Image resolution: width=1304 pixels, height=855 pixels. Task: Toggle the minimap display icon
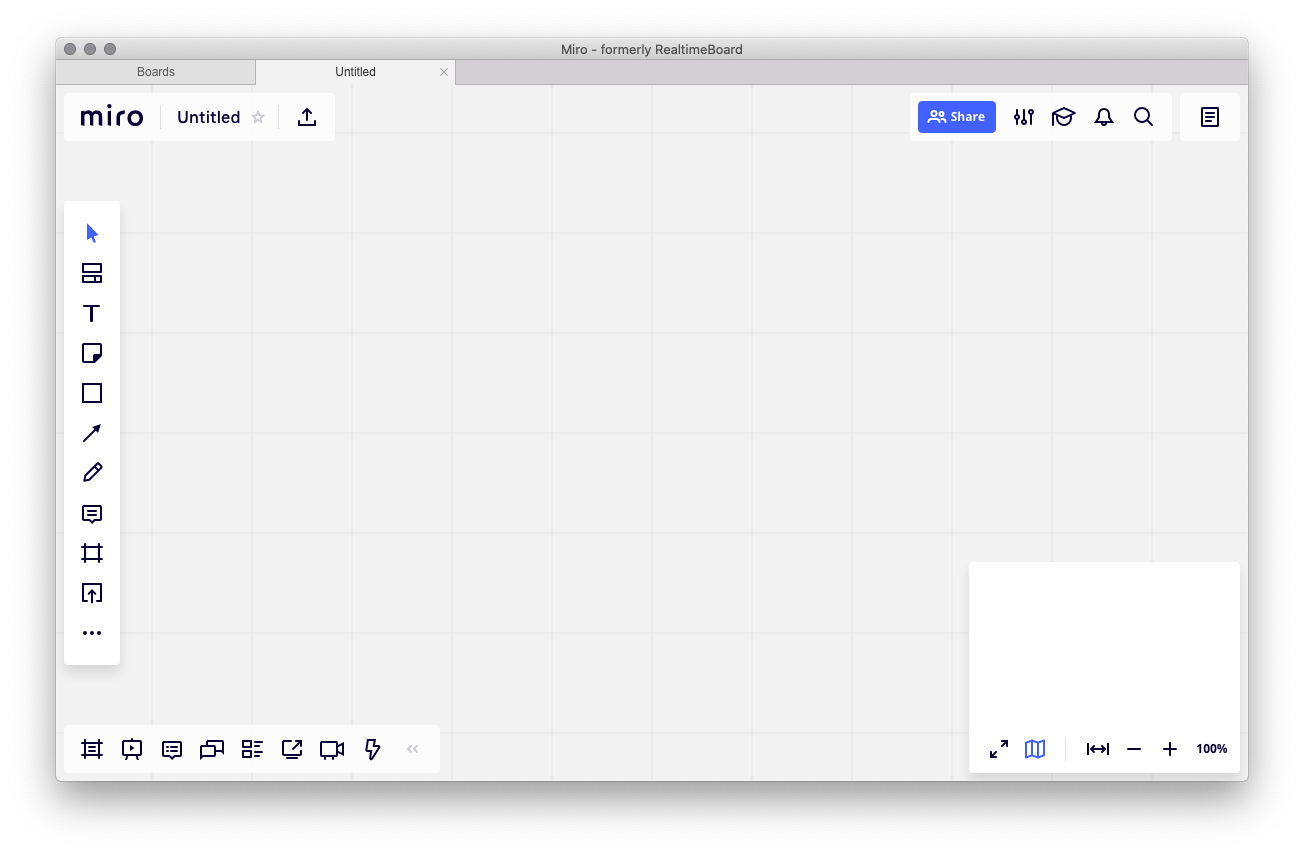[x=1035, y=749]
